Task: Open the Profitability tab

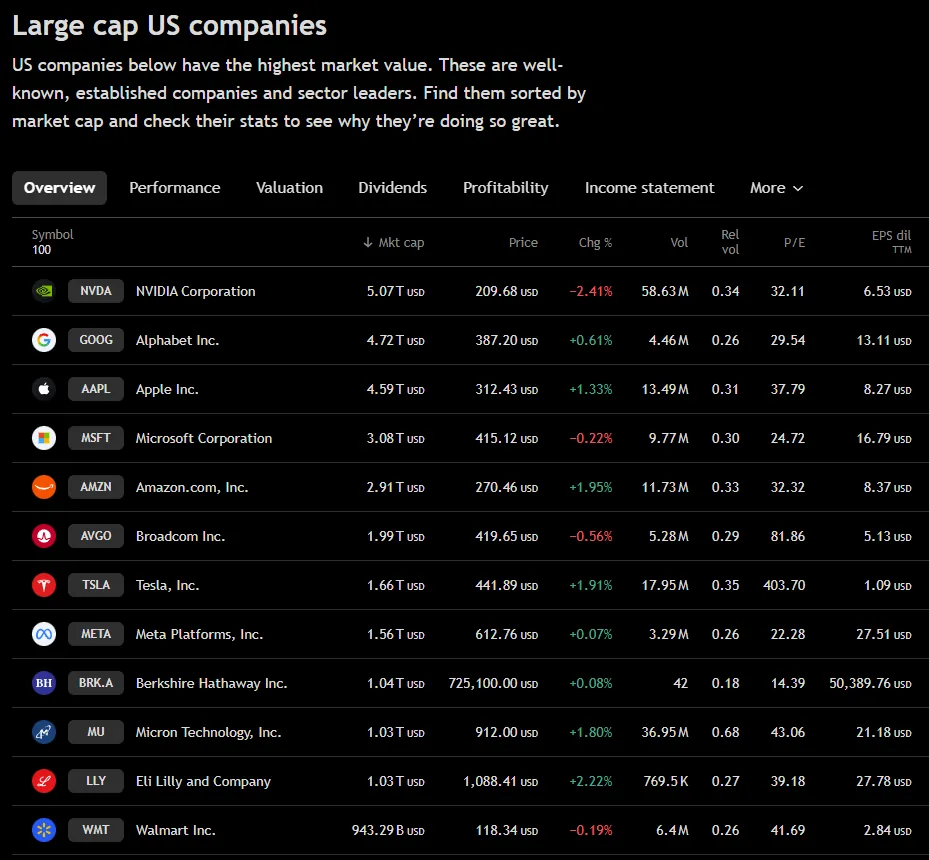Action: coord(505,188)
